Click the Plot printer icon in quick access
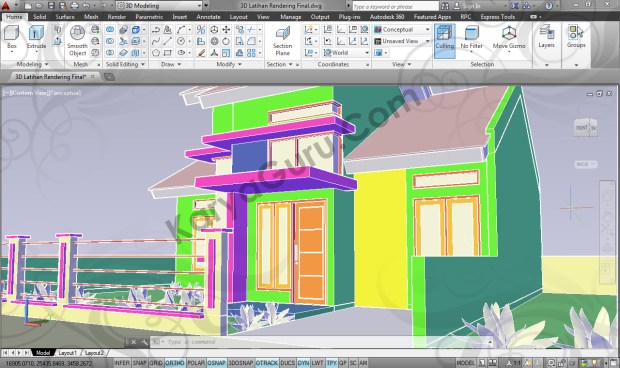This screenshot has height=368, width=620. click(x=74, y=6)
